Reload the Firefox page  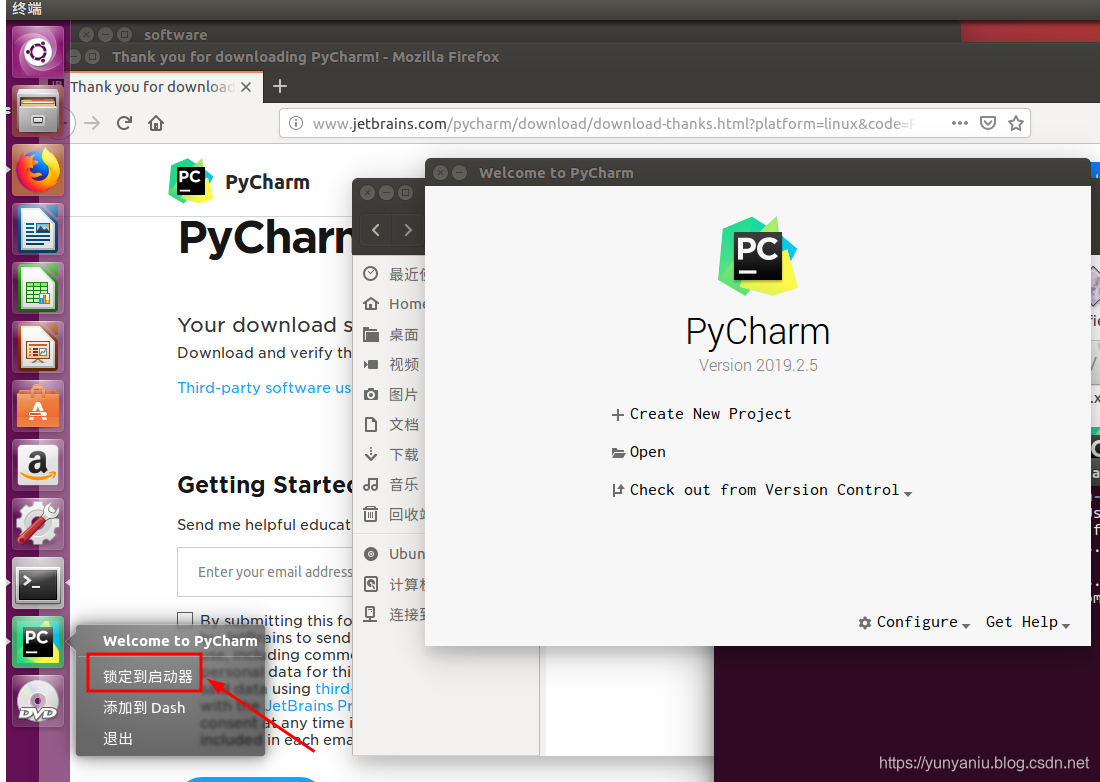point(124,123)
